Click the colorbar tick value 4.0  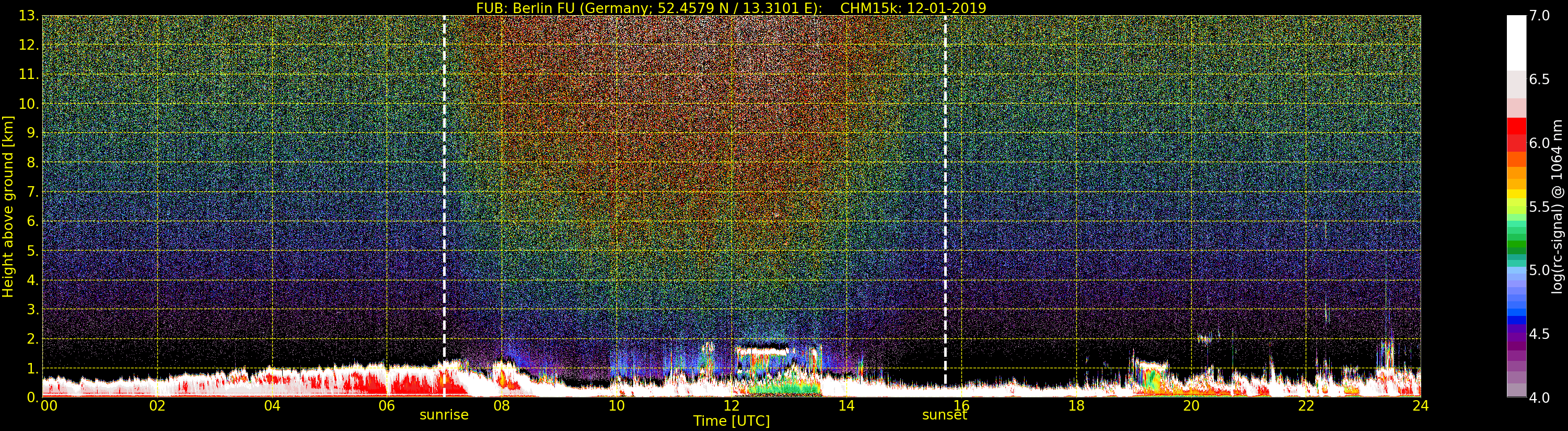pyautogui.click(x=1539, y=398)
